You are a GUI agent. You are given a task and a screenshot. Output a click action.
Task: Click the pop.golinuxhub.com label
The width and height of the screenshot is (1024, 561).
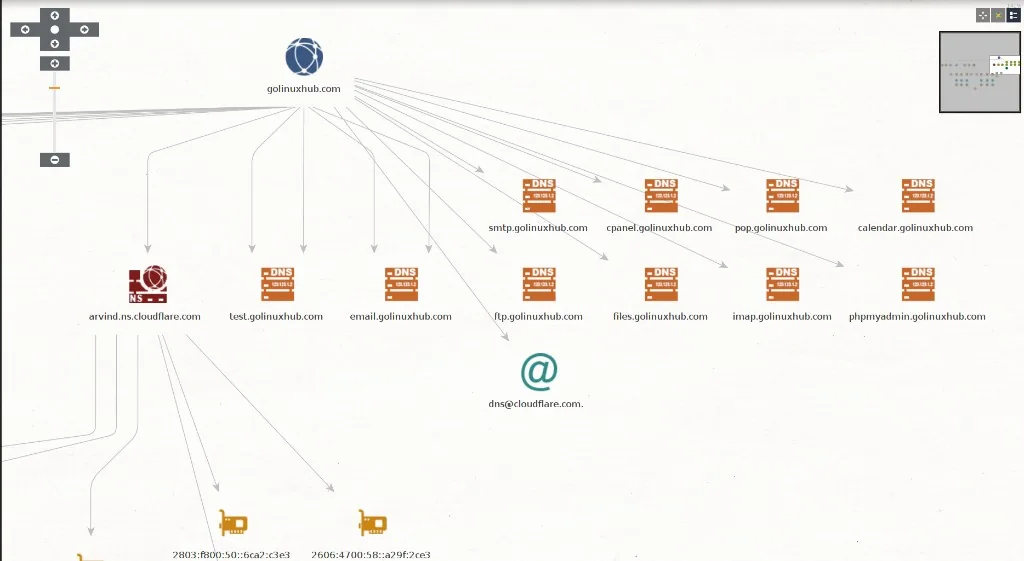pos(781,228)
